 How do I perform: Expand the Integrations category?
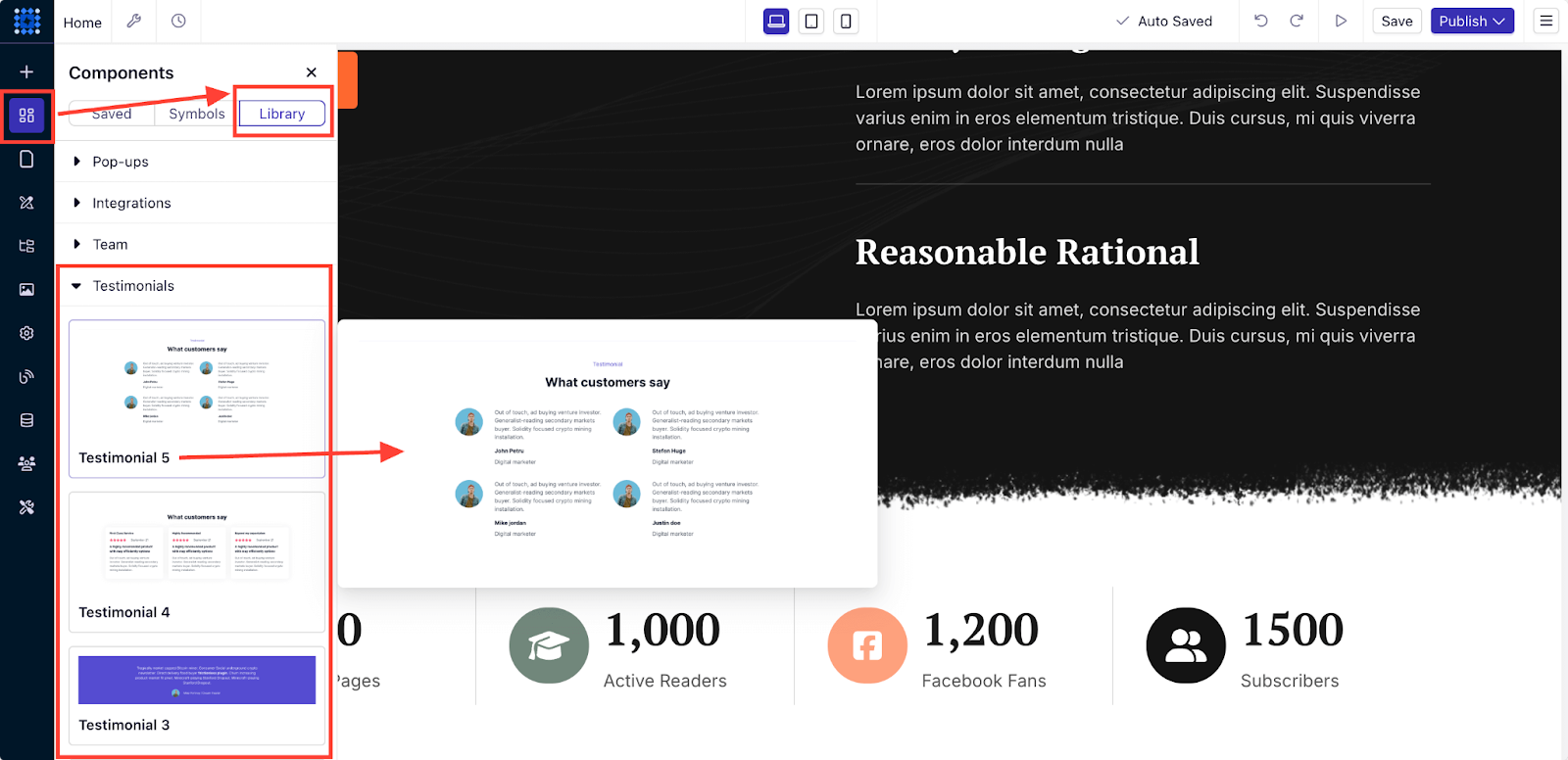(196, 203)
